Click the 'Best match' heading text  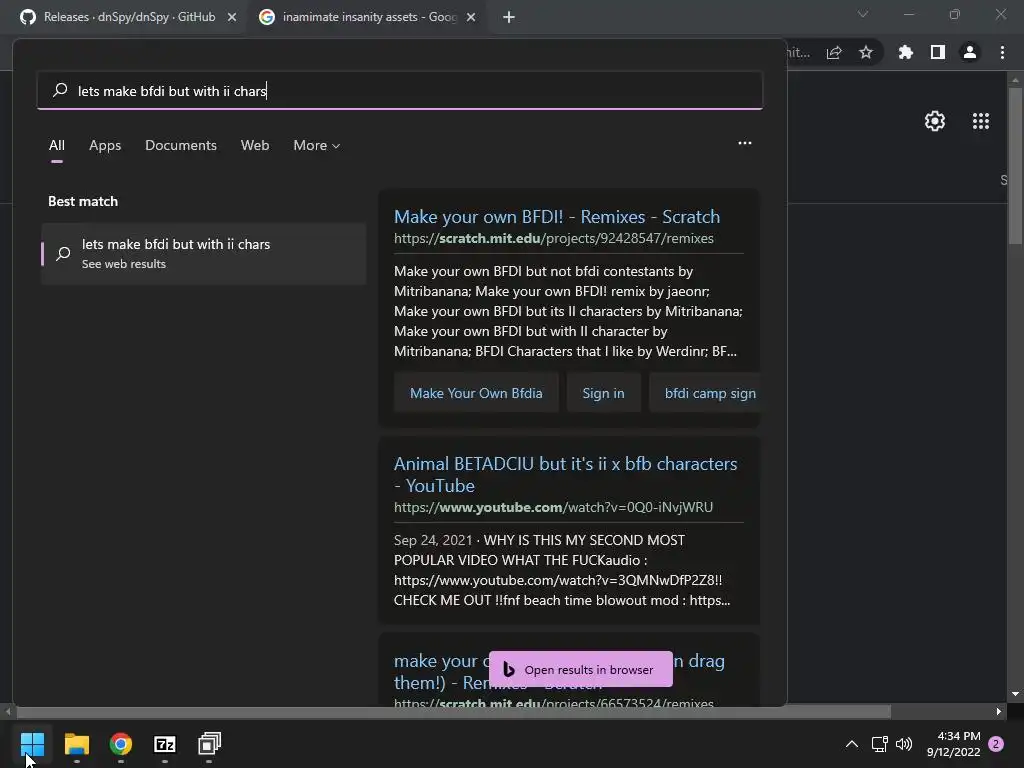(83, 201)
